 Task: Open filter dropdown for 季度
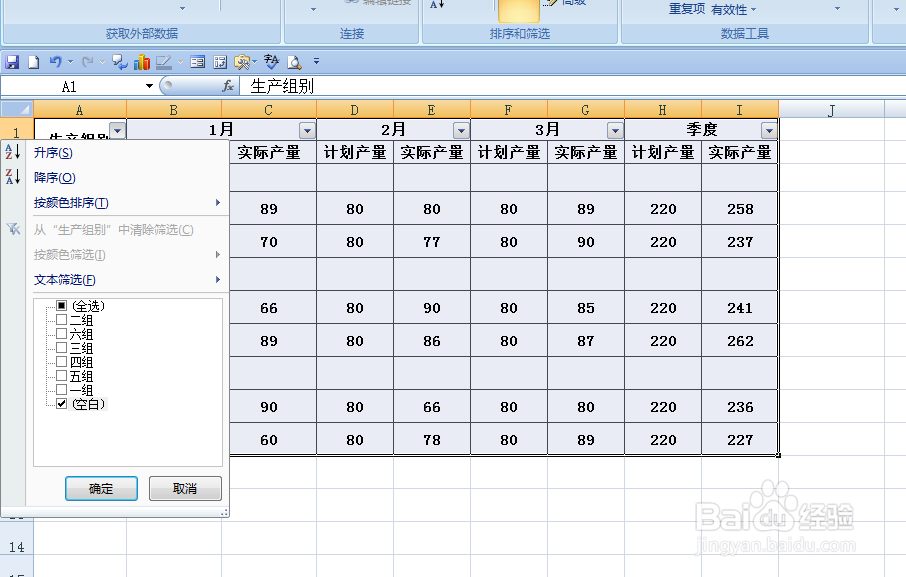coord(768,131)
